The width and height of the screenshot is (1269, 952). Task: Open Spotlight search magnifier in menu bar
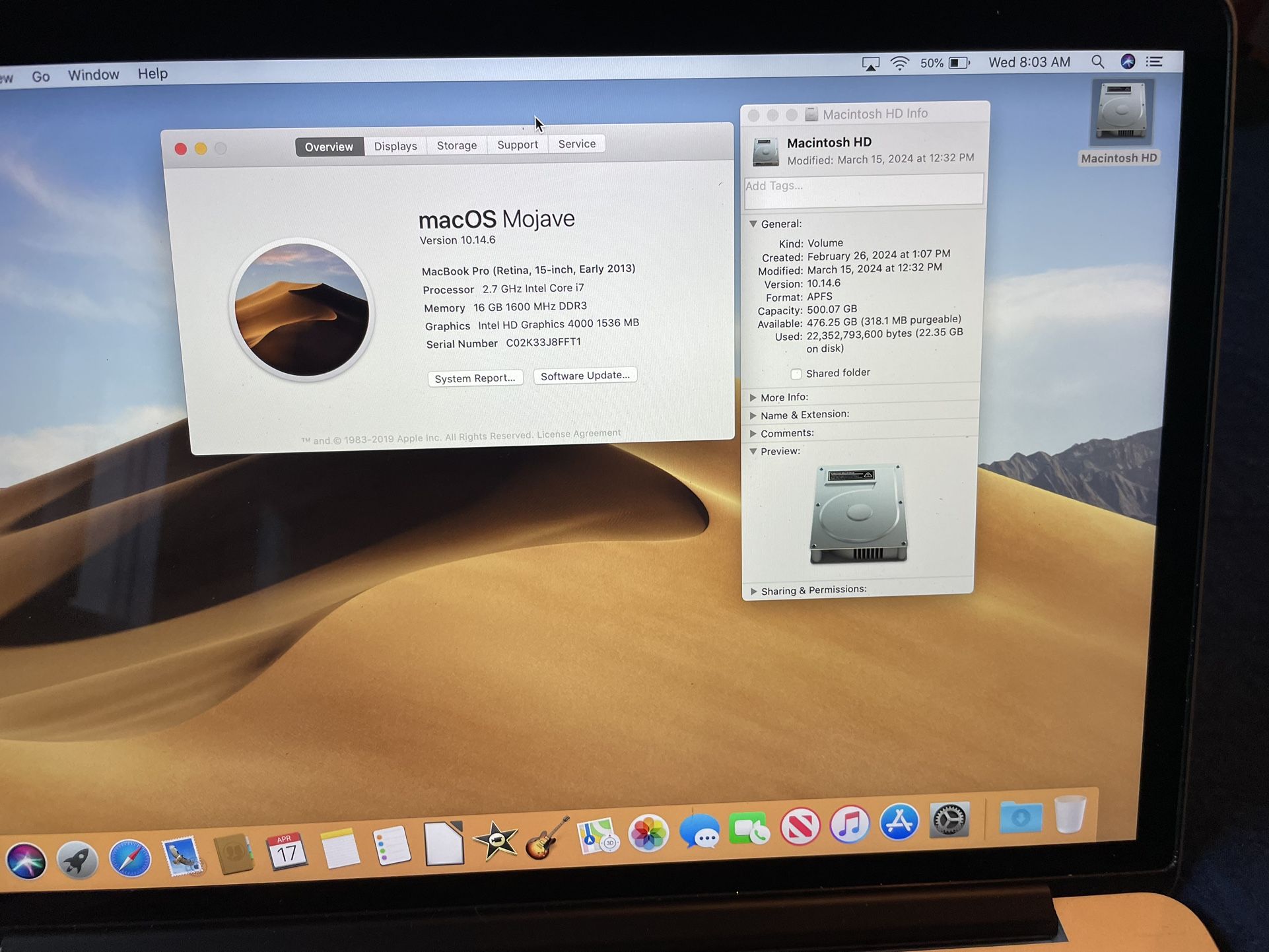pyautogui.click(x=1097, y=62)
